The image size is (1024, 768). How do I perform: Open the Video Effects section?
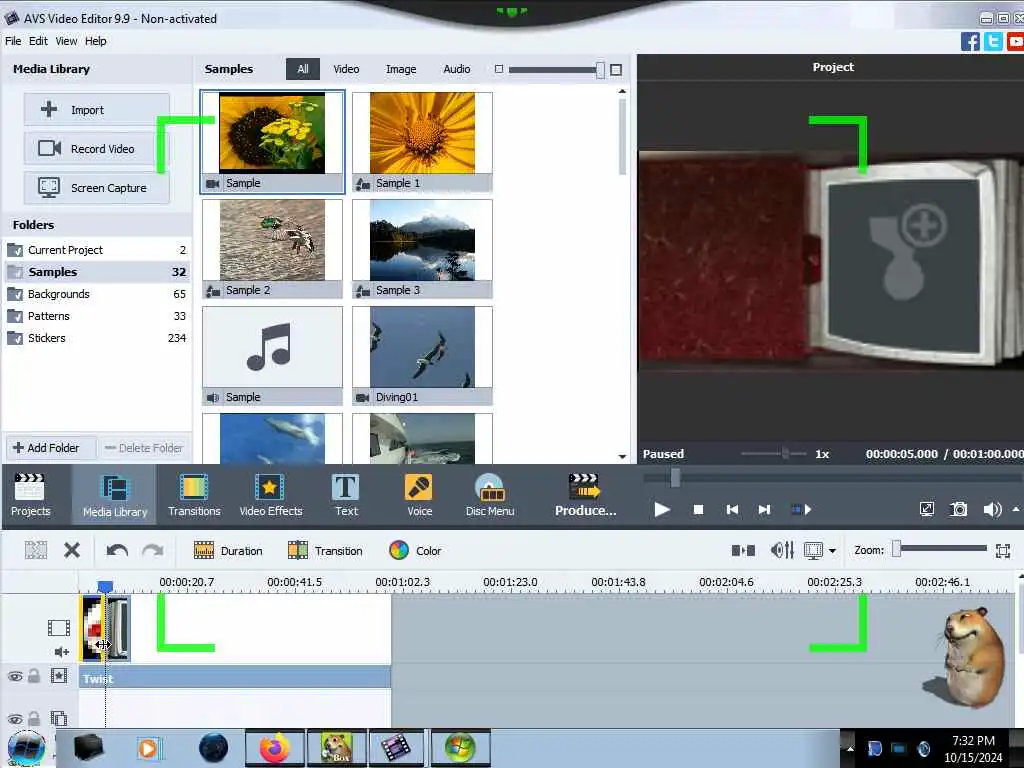pos(270,494)
